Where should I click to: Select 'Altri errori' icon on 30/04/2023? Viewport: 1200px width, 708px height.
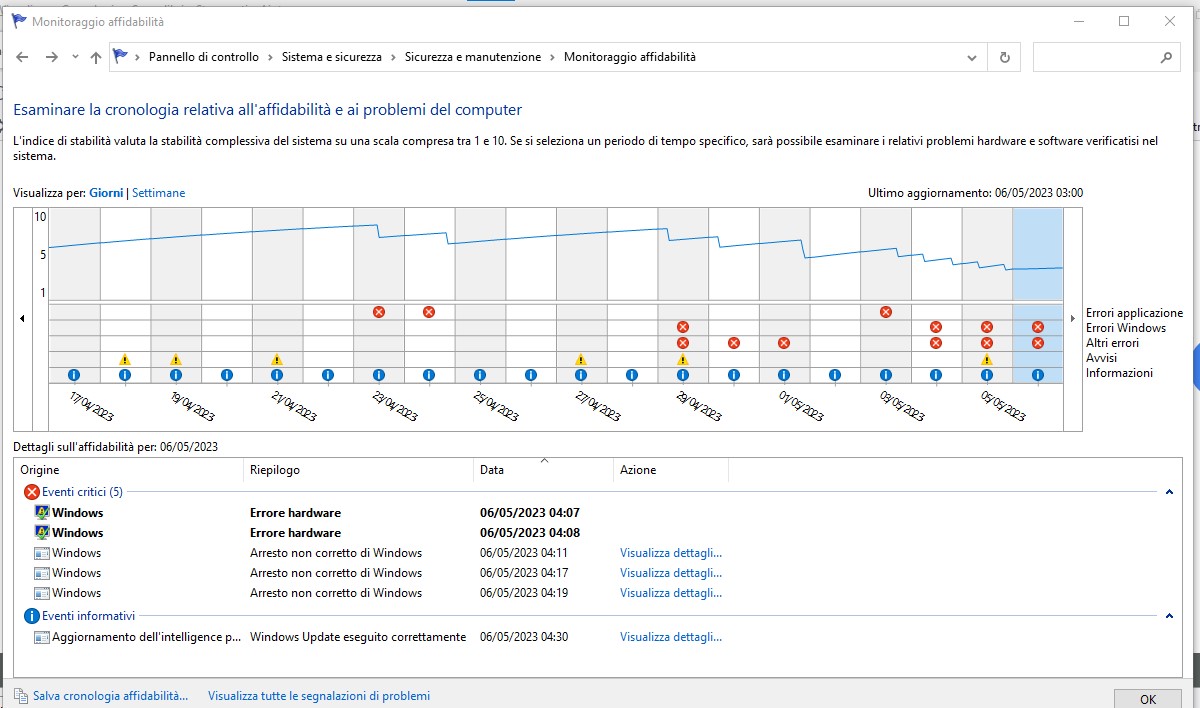coord(734,343)
